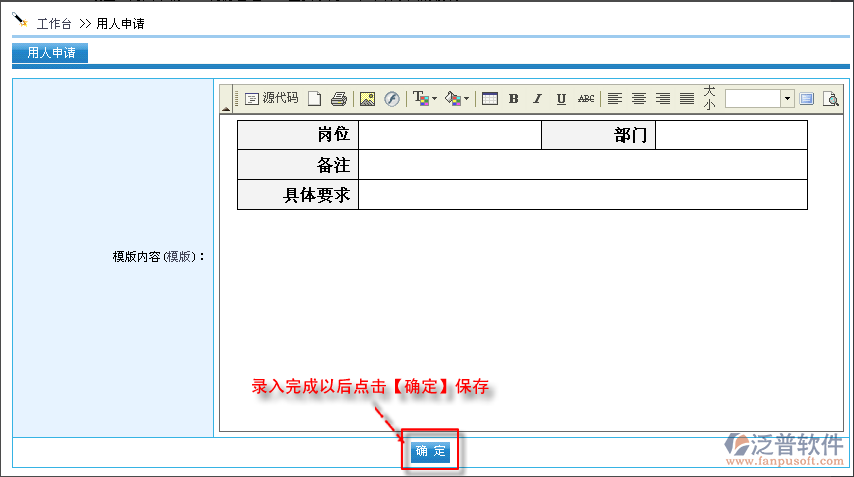Align text to the right
854x477 pixels.
pos(662,99)
